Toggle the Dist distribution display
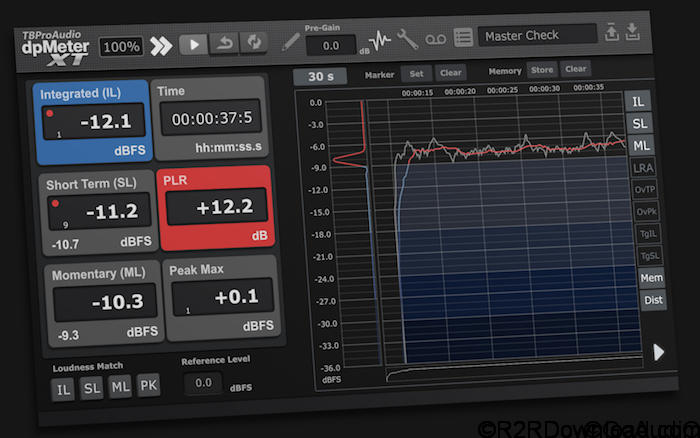 pos(654,300)
